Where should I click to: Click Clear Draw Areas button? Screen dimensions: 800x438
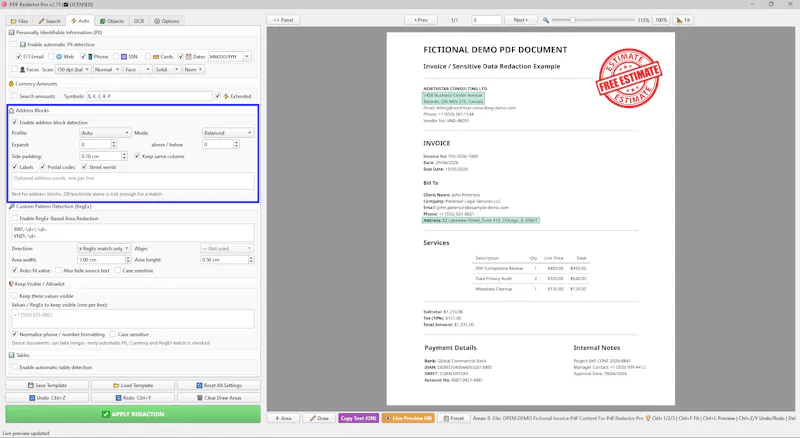[x=219, y=398]
